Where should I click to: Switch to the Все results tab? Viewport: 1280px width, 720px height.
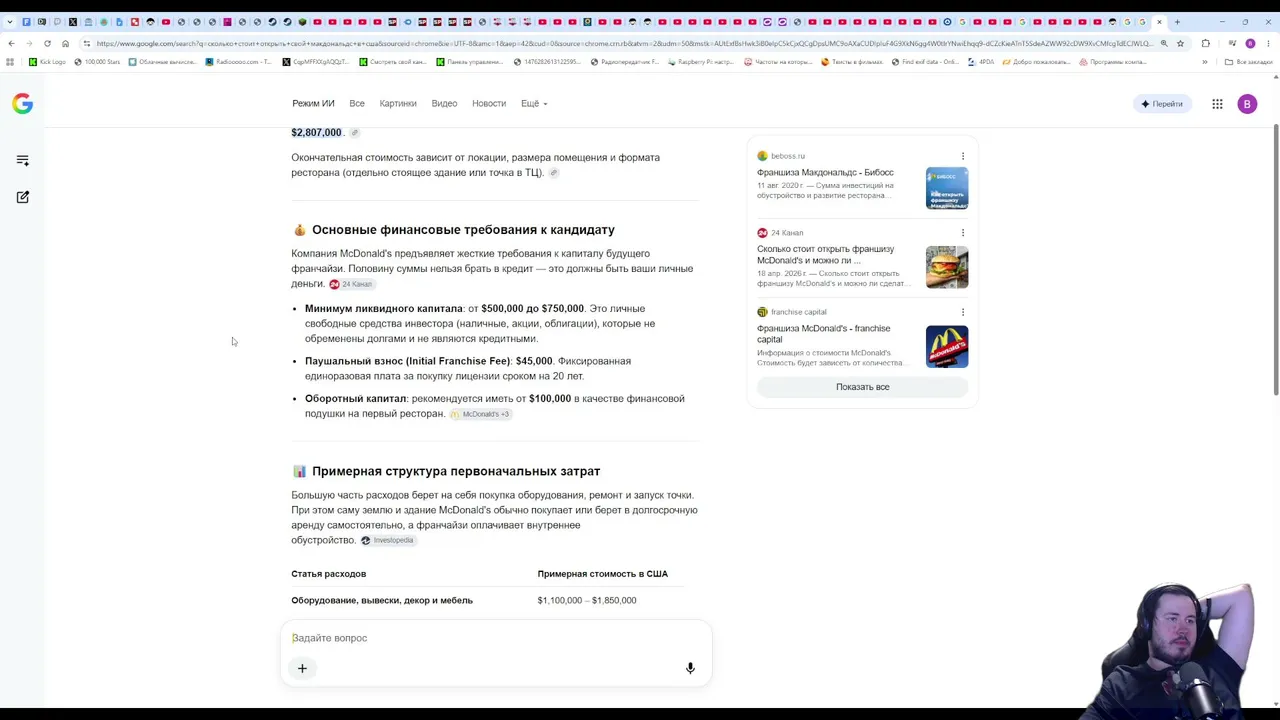point(357,104)
